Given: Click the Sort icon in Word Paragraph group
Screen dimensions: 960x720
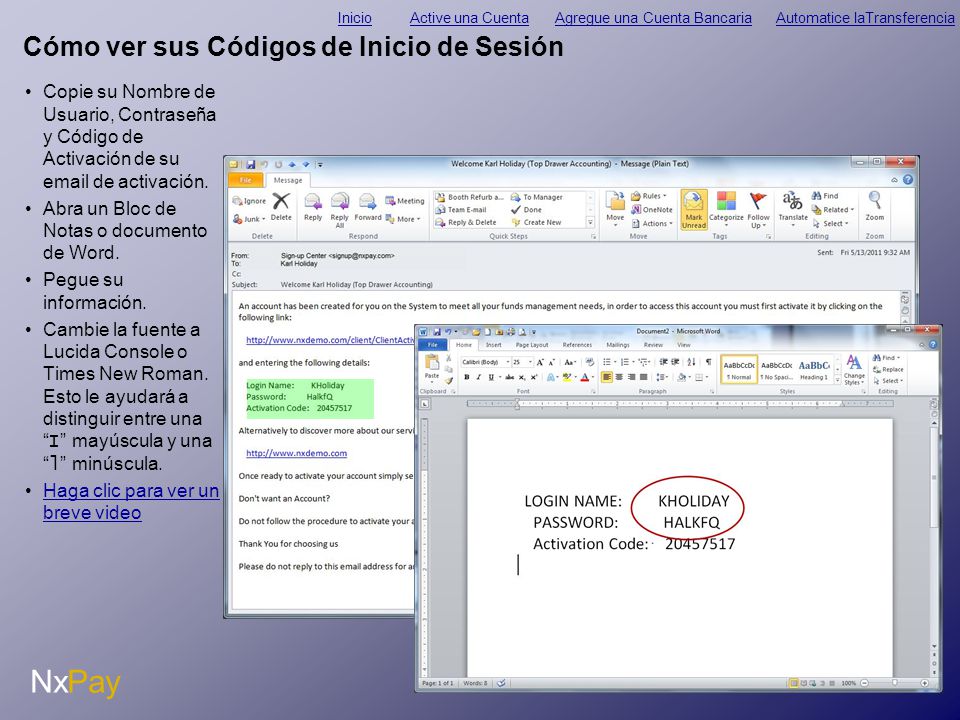Looking at the screenshot, I should point(691,362).
